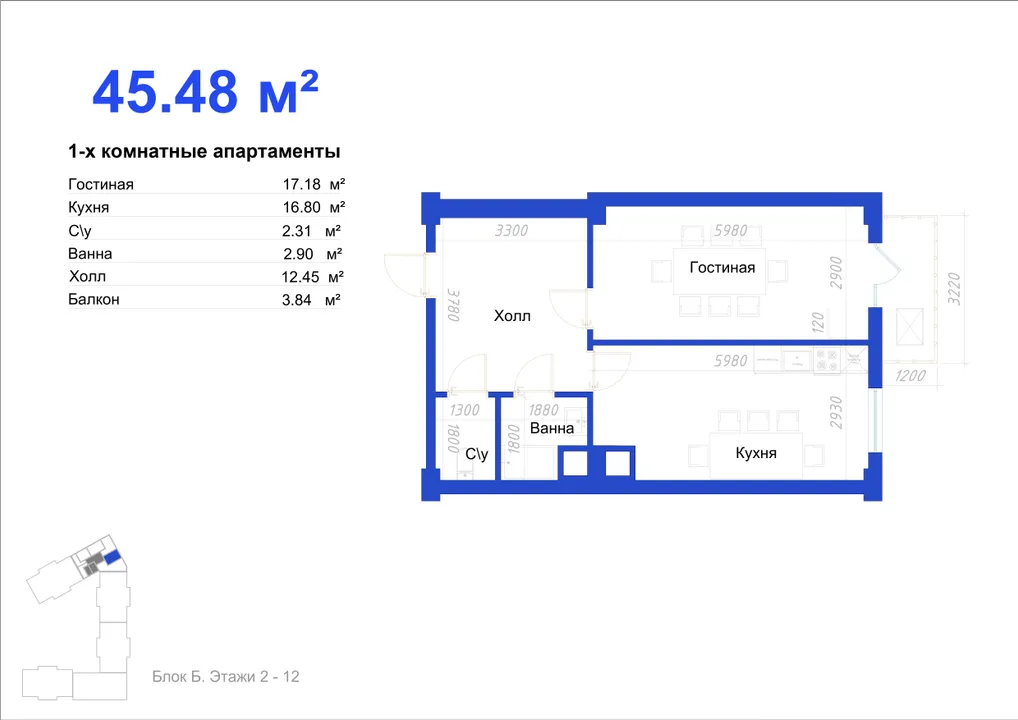Click the Ванна label on the floor plan
The width and height of the screenshot is (1018, 720).
pyautogui.click(x=552, y=428)
